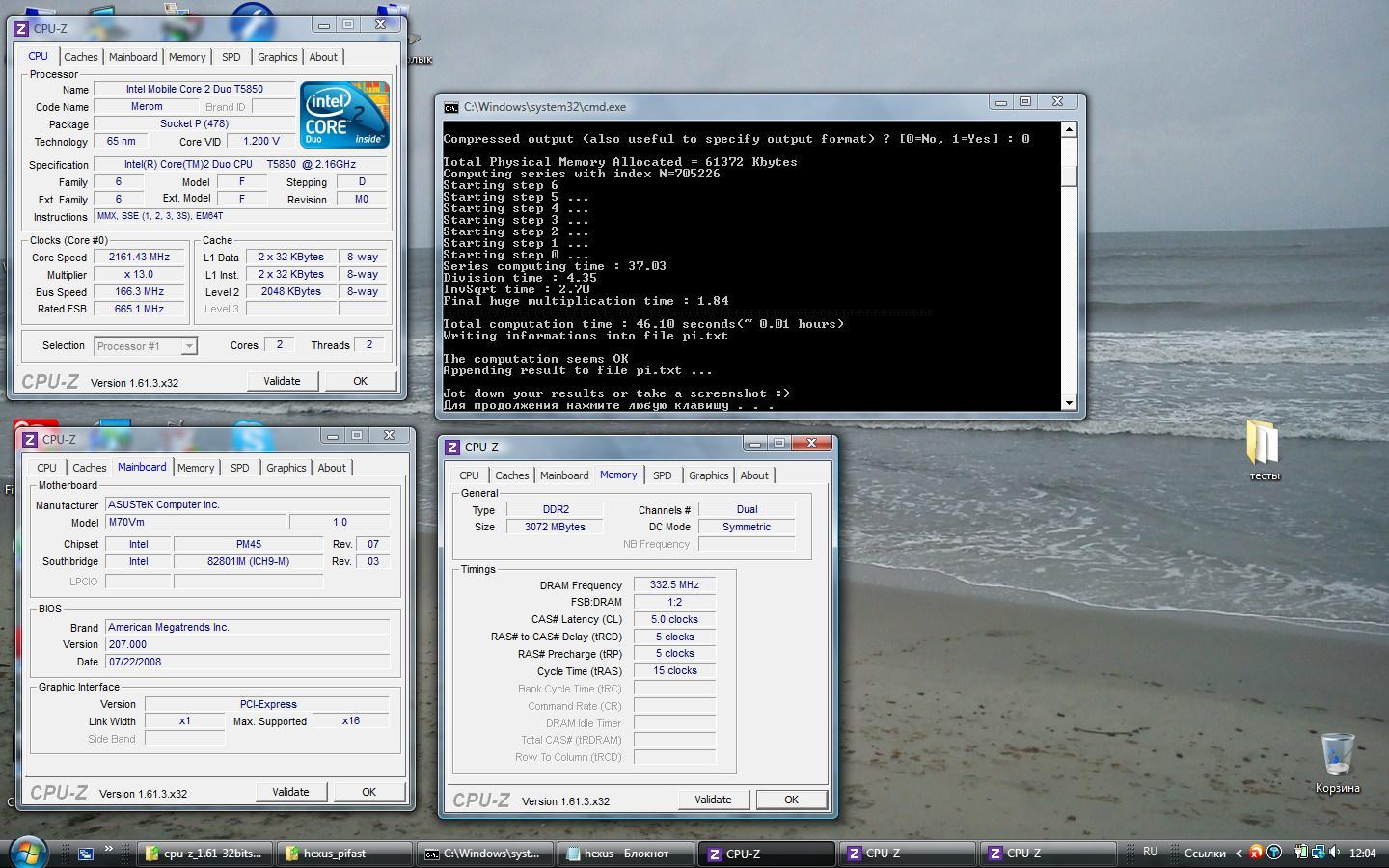Expand the quick launch overflow chevron

[x=109, y=850]
